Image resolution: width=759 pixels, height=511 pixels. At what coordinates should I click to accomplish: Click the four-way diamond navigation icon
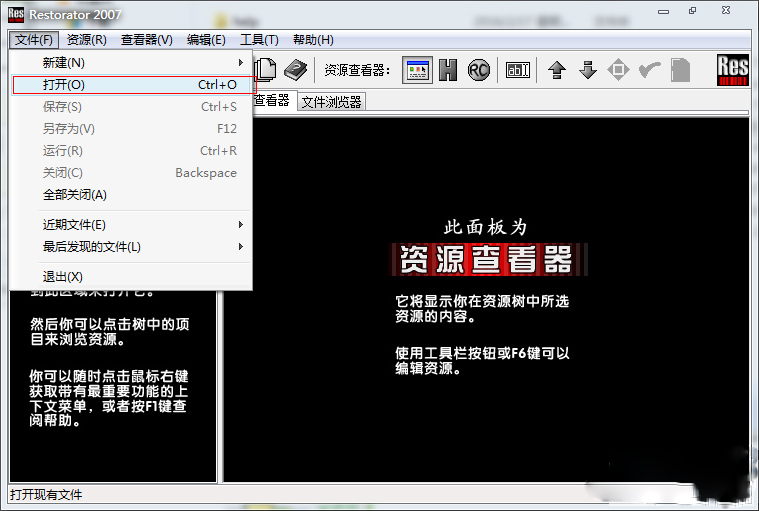click(619, 70)
